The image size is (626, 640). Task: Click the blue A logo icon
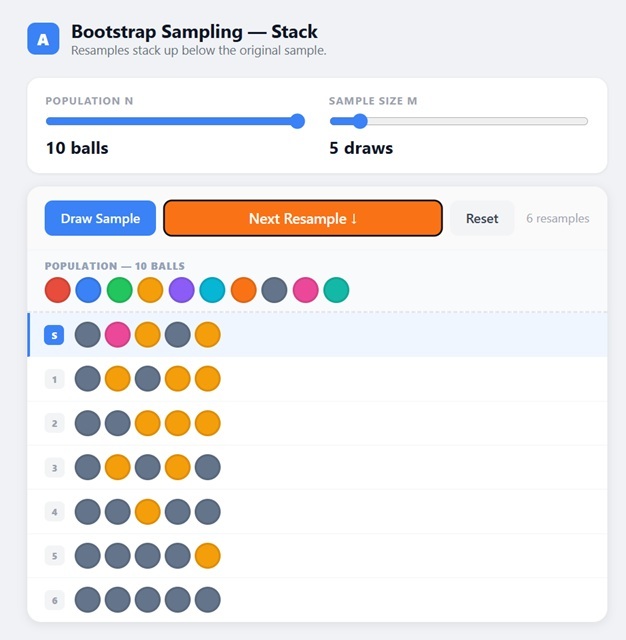43,39
